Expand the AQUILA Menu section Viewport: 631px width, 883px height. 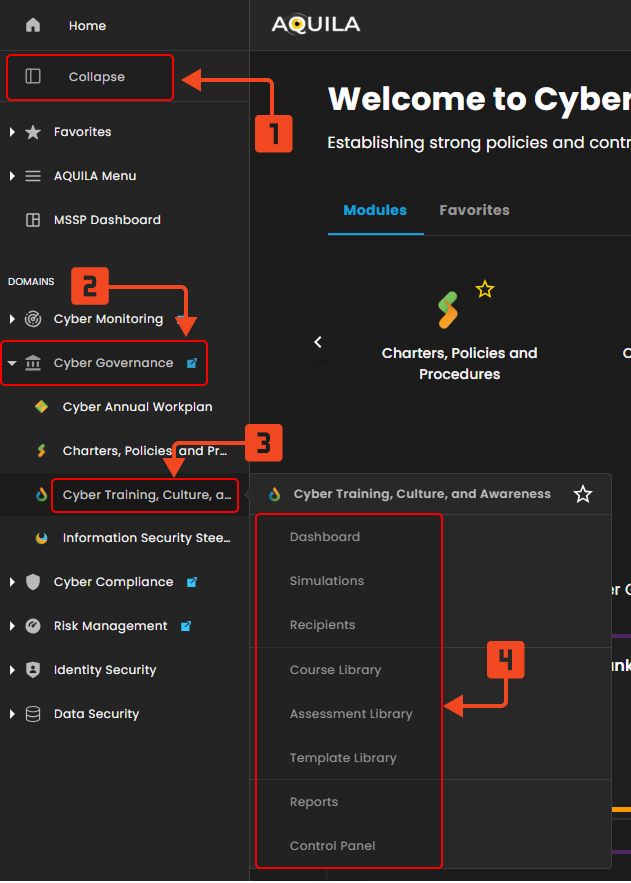click(12, 176)
